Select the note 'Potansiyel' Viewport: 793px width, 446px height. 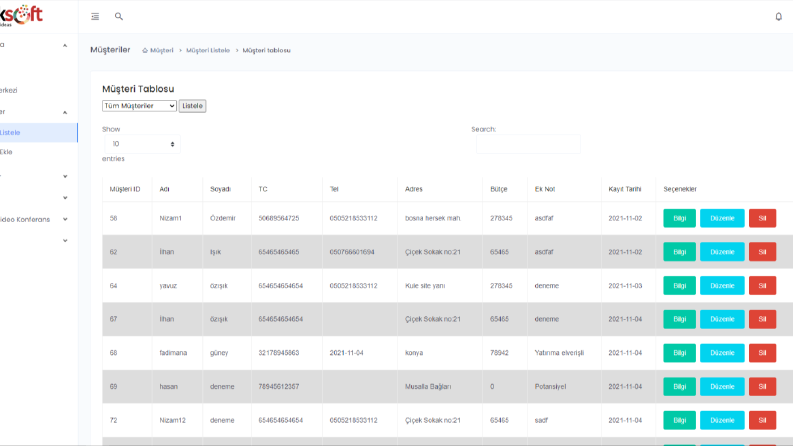point(550,386)
